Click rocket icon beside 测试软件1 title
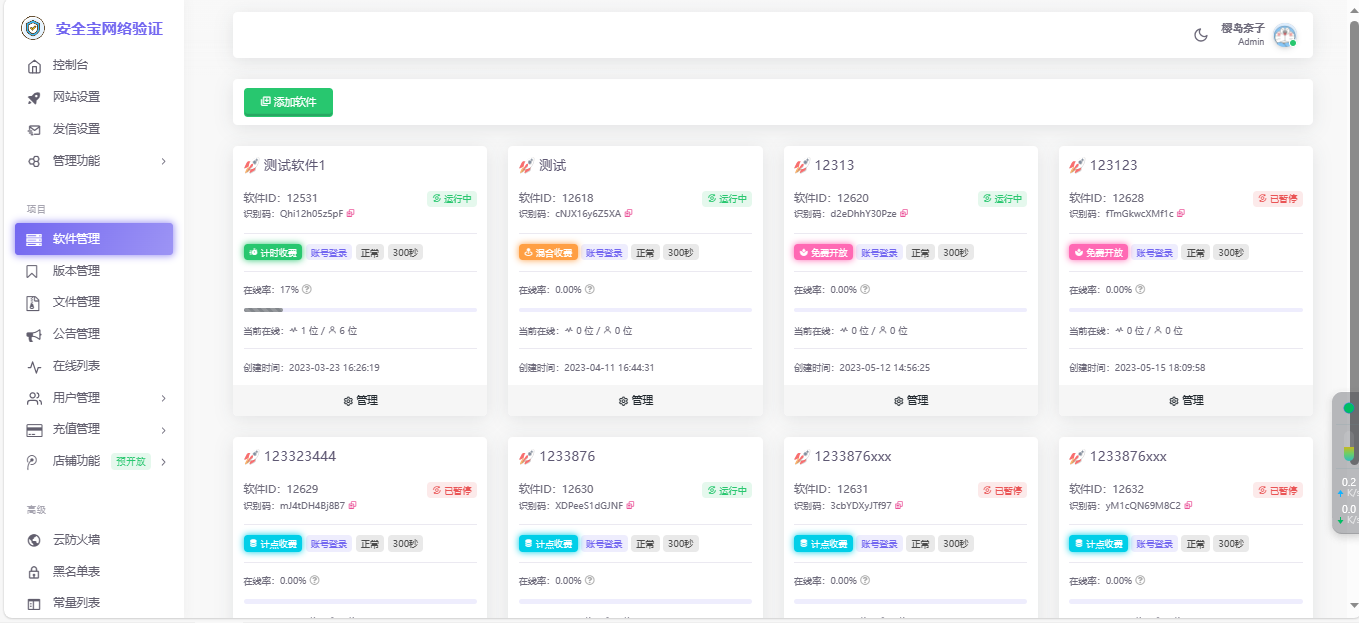Image resolution: width=1359 pixels, height=623 pixels. point(251,166)
